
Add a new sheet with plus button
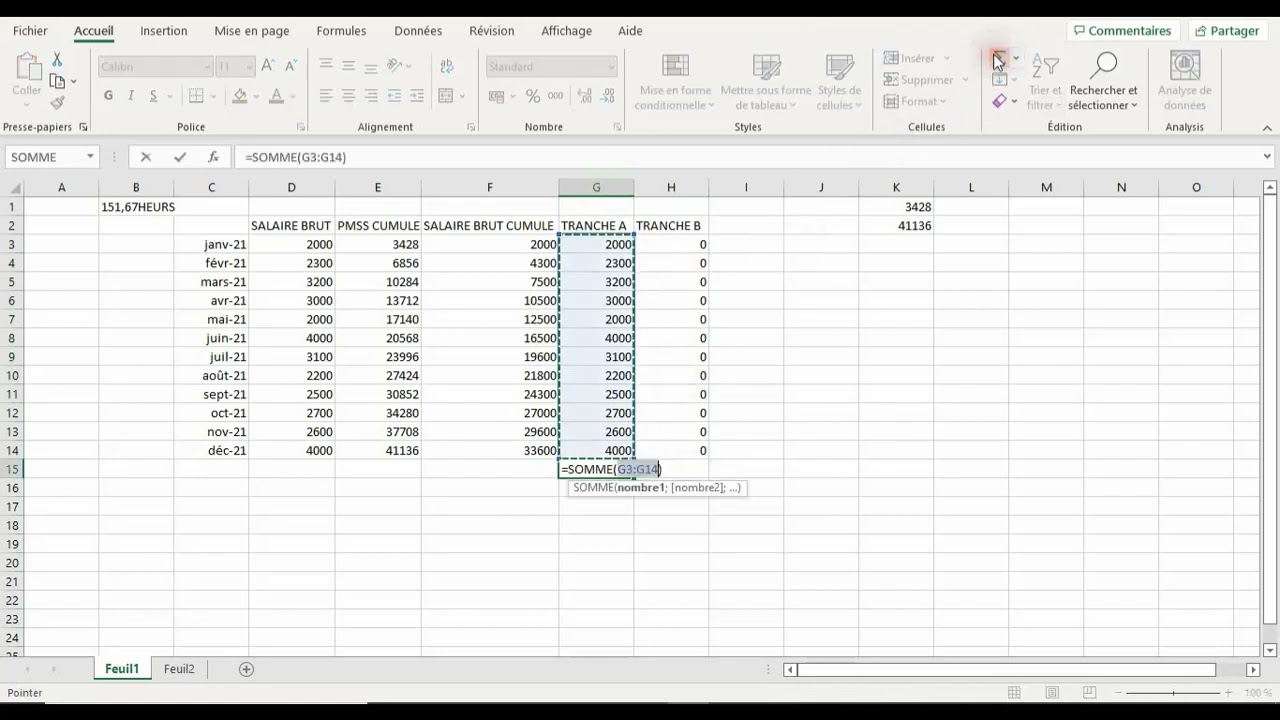[246, 669]
